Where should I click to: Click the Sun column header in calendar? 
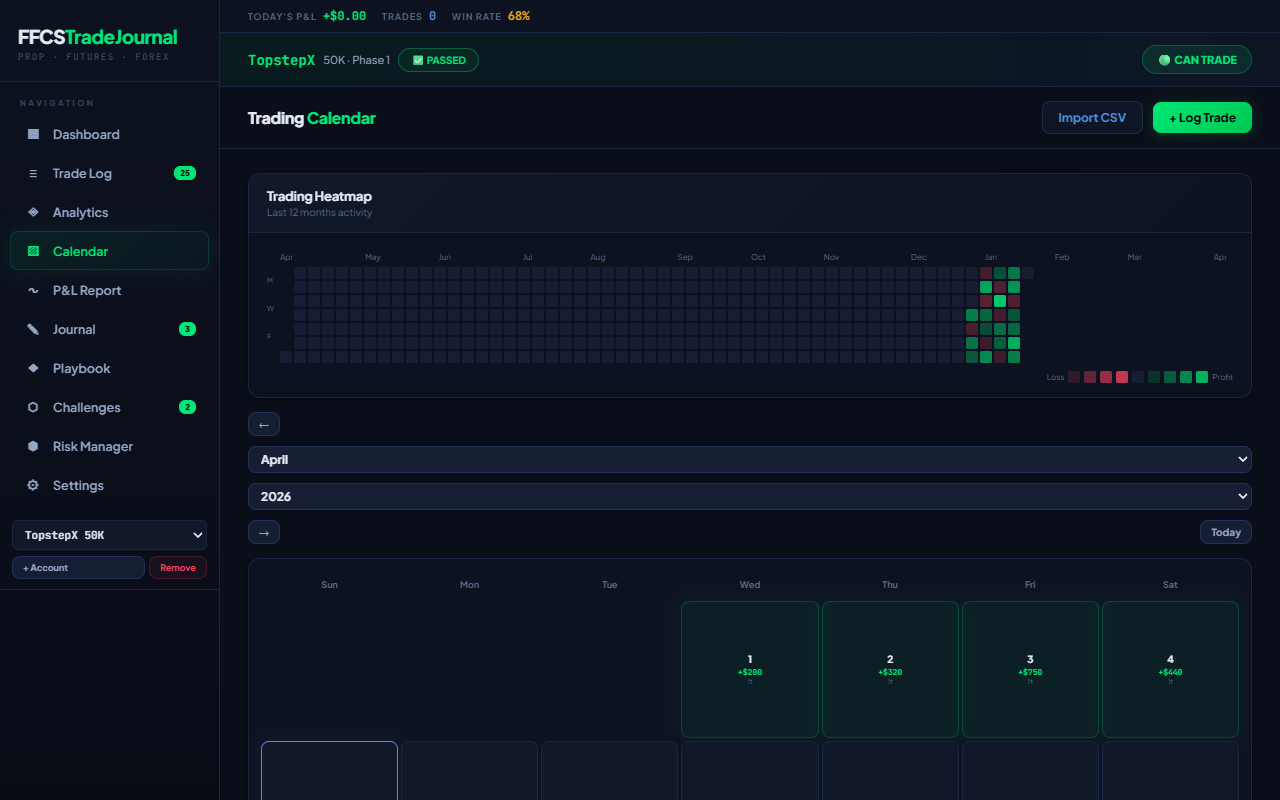click(x=329, y=585)
